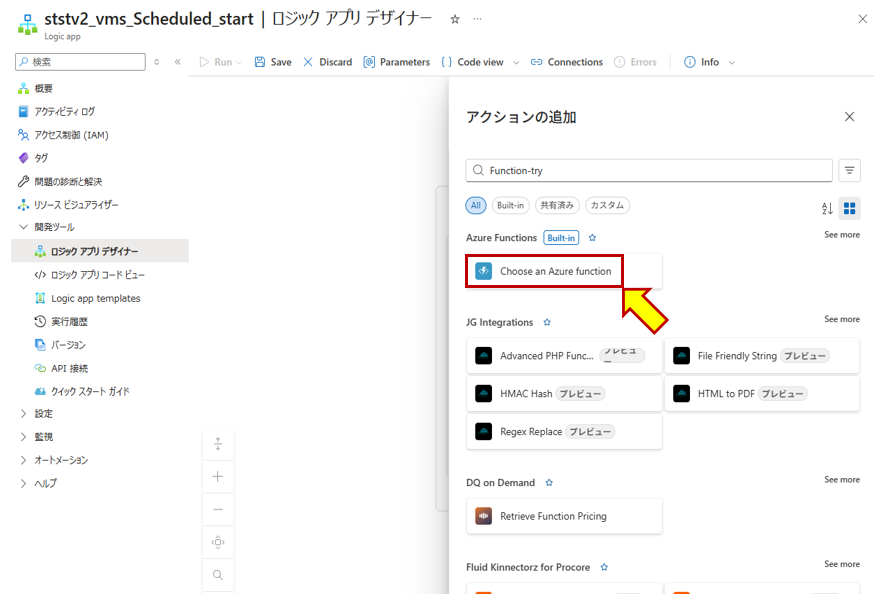The image size is (875, 598).
Task: Select the Regex Replace action
Action: (564, 431)
